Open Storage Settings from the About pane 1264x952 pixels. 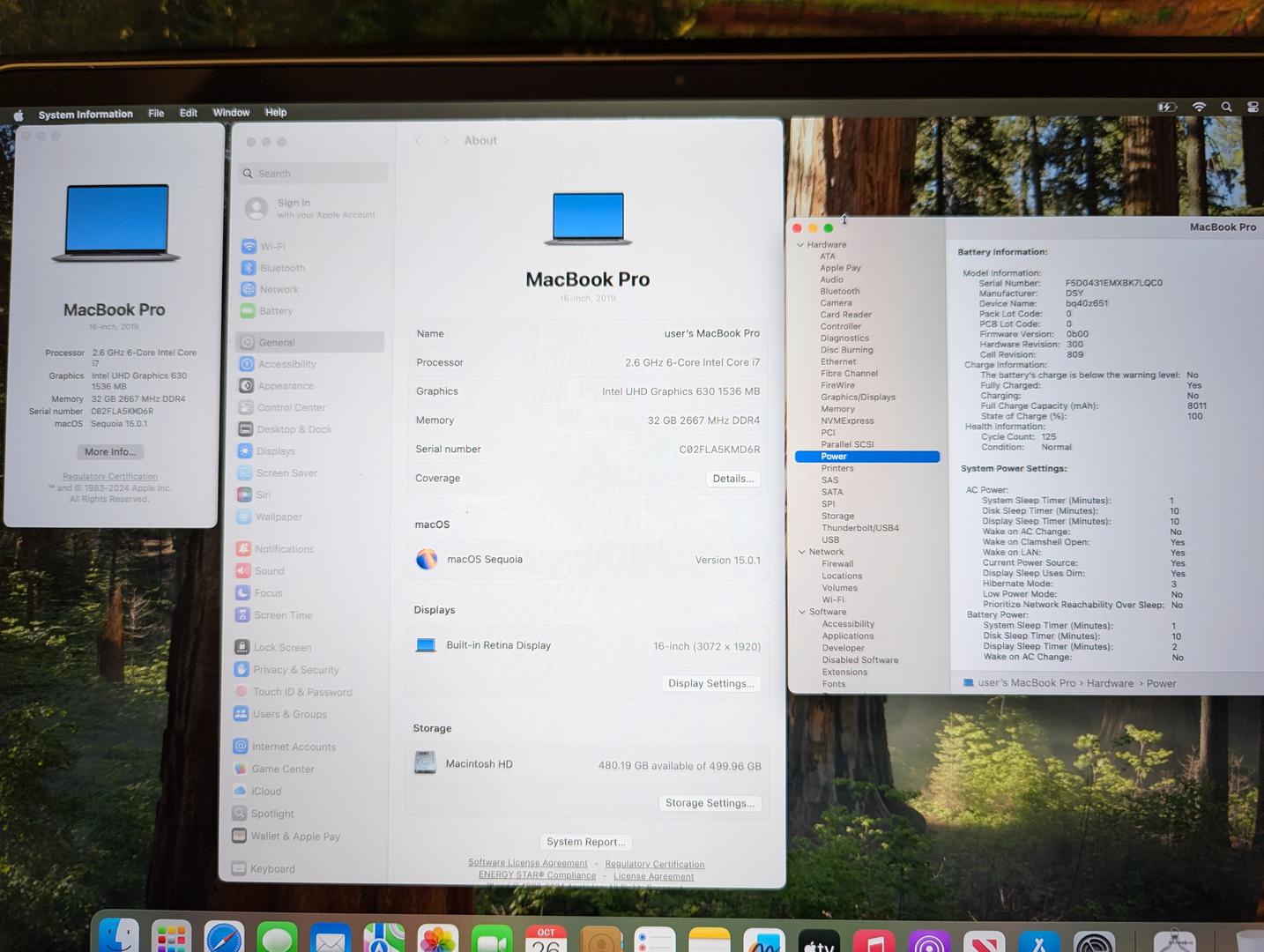point(710,803)
